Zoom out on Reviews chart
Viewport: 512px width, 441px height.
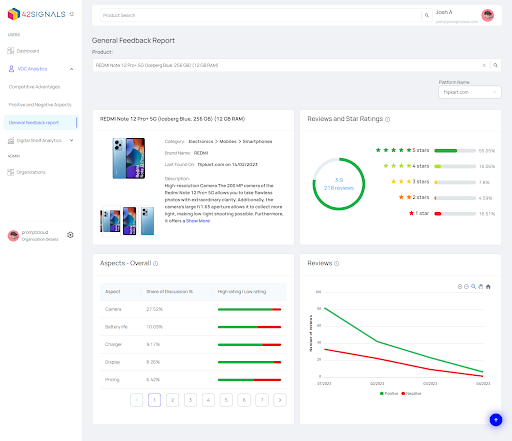pos(466,287)
